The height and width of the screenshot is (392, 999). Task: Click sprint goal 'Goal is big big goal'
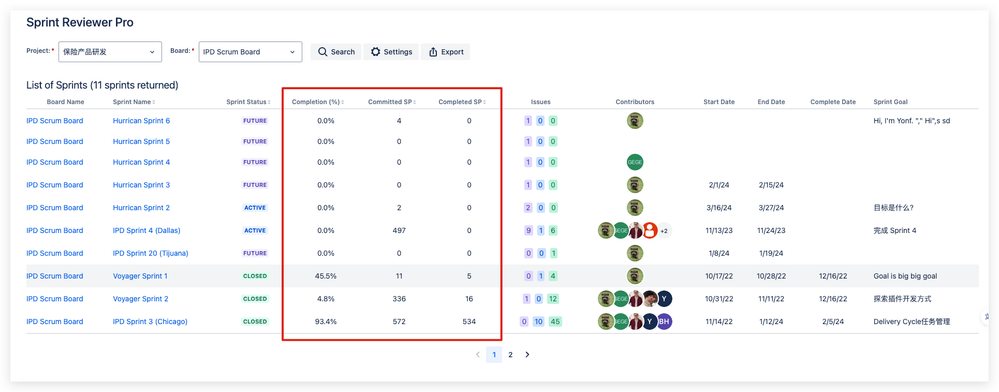click(x=905, y=276)
